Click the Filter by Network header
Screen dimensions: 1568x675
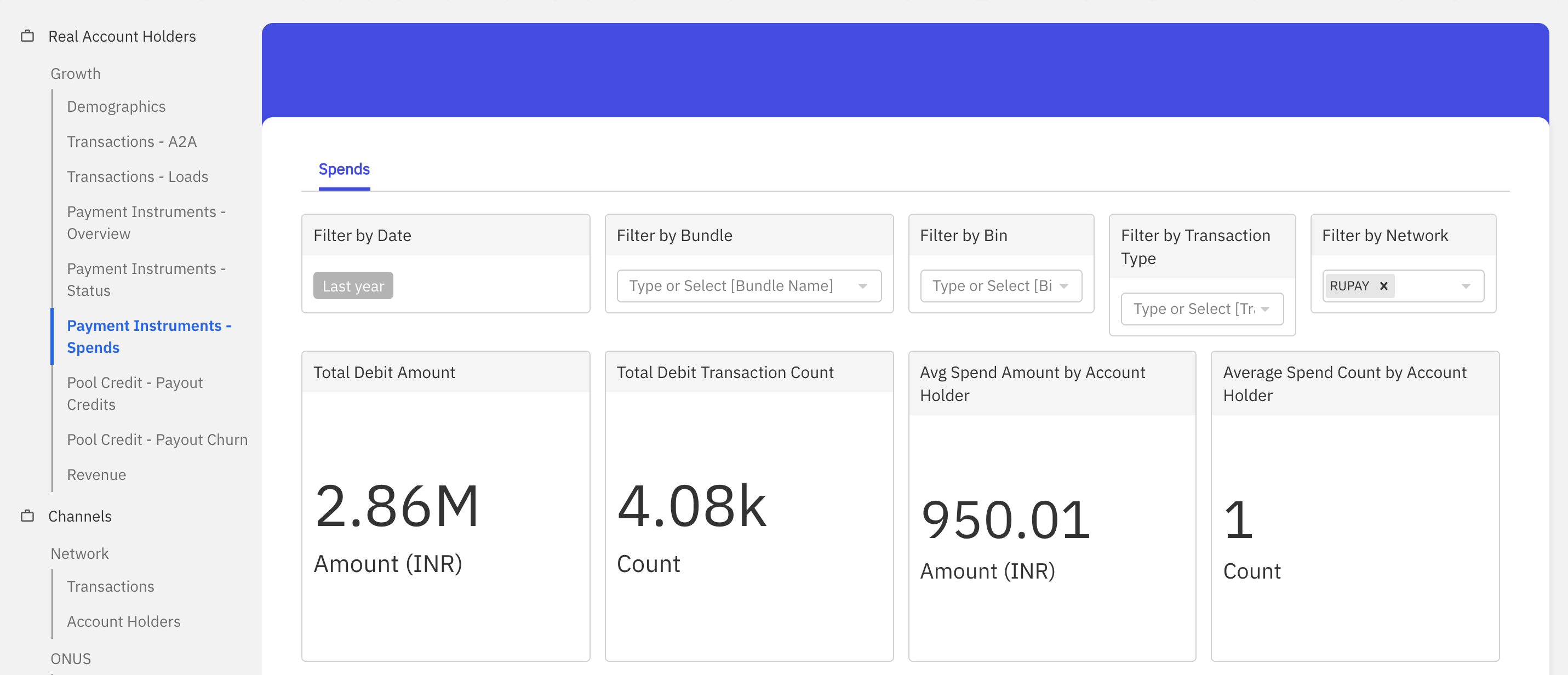1385,236
